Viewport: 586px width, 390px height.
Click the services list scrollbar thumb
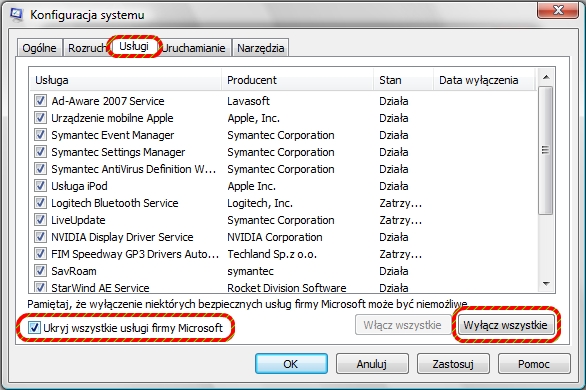click(x=546, y=151)
